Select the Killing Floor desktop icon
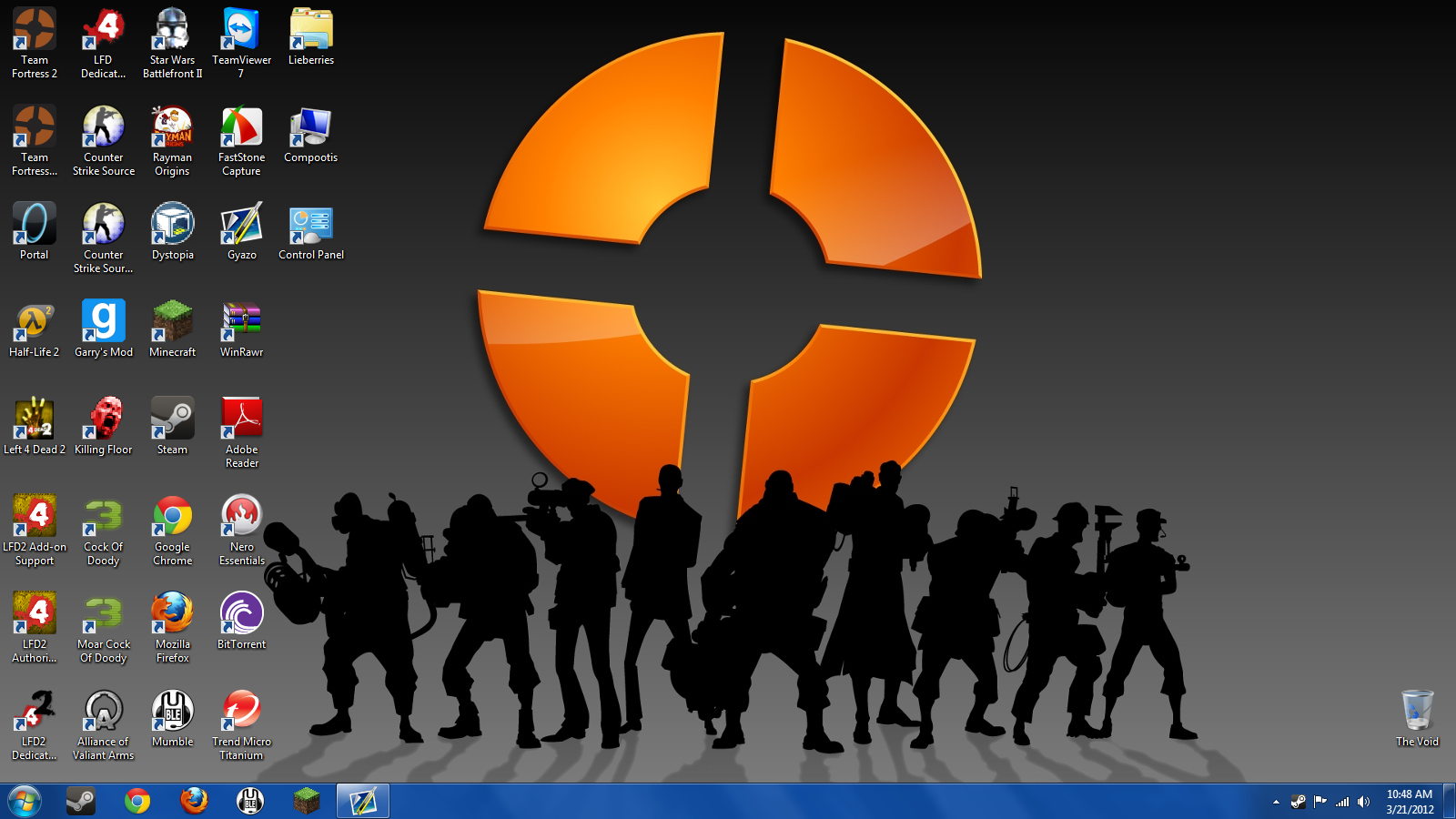 click(104, 426)
